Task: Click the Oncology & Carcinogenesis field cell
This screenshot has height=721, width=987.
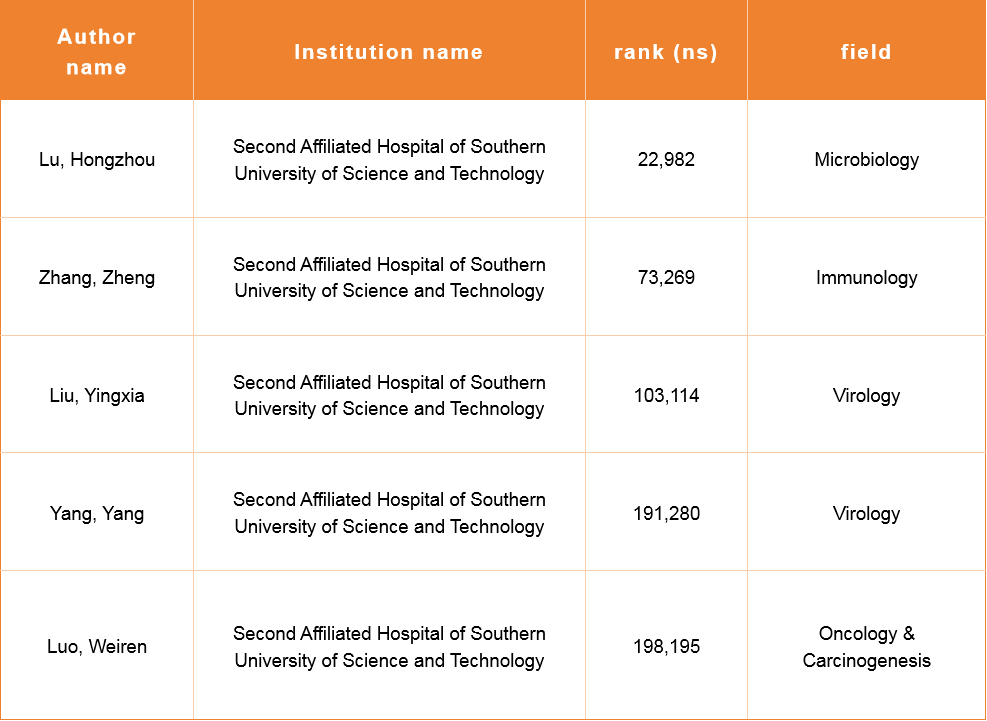Action: [x=866, y=647]
